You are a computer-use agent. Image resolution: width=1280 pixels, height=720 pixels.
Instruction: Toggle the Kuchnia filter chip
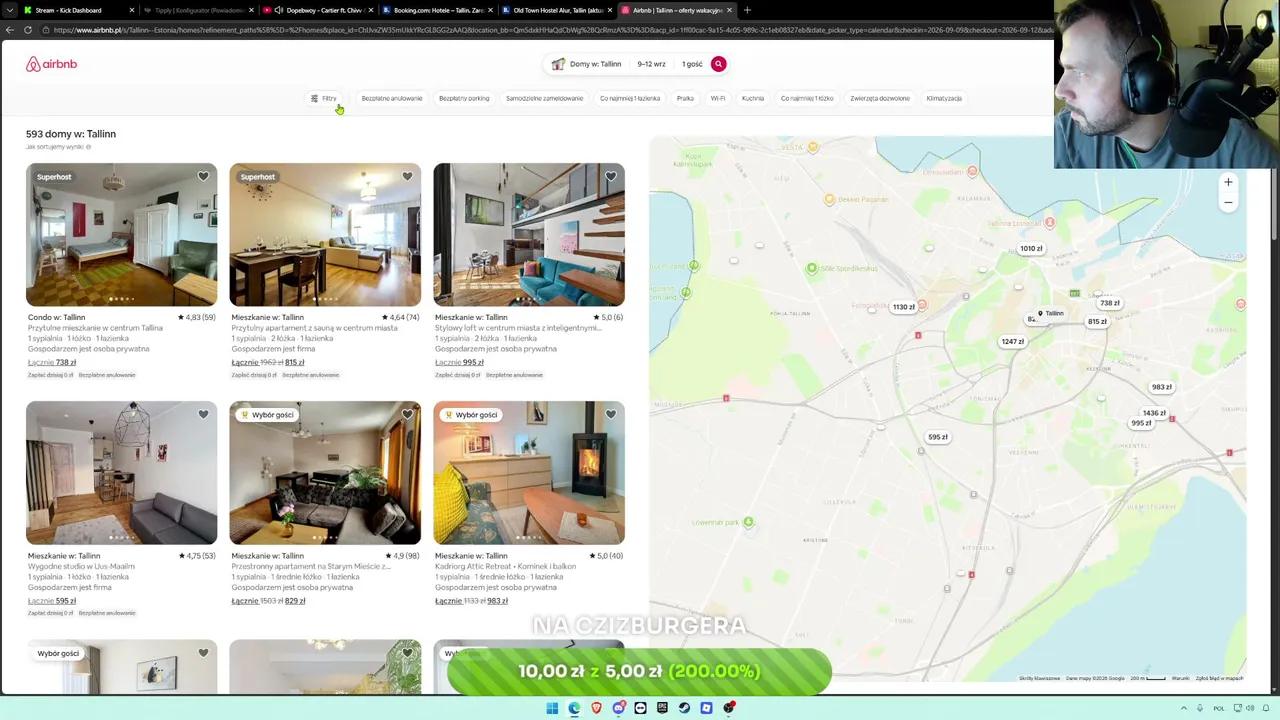pyautogui.click(x=753, y=98)
